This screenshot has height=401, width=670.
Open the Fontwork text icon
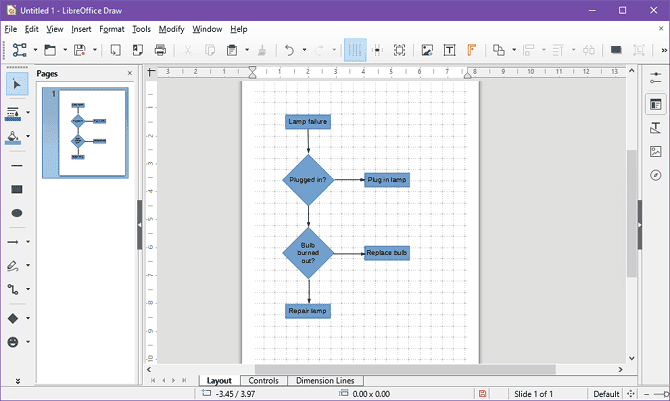coord(471,50)
